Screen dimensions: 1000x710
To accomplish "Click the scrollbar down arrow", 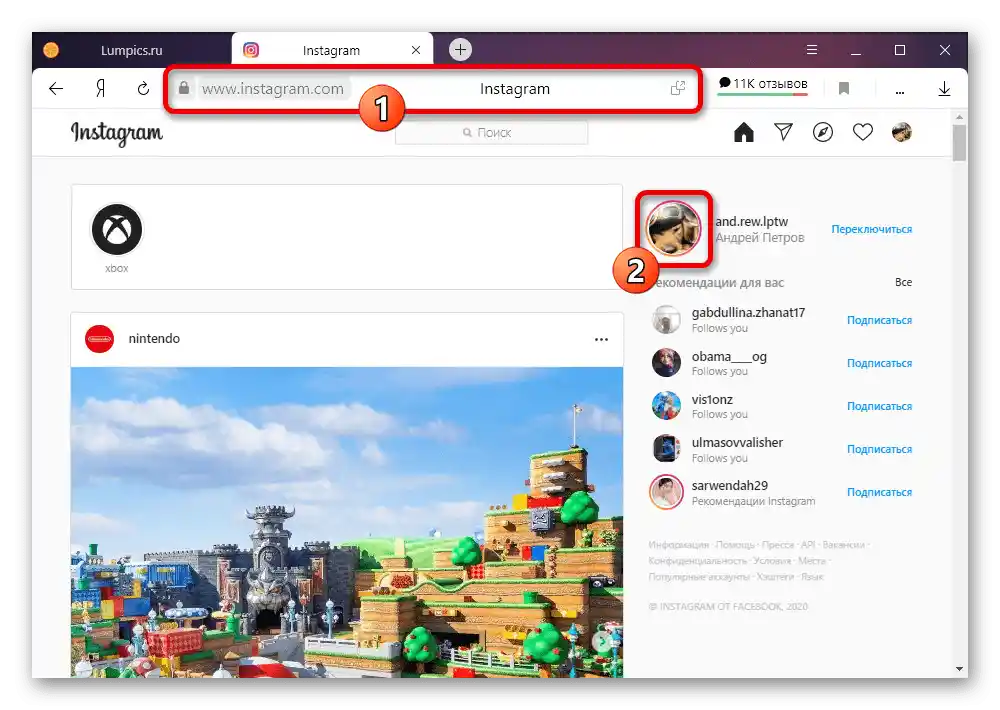I will coord(959,669).
